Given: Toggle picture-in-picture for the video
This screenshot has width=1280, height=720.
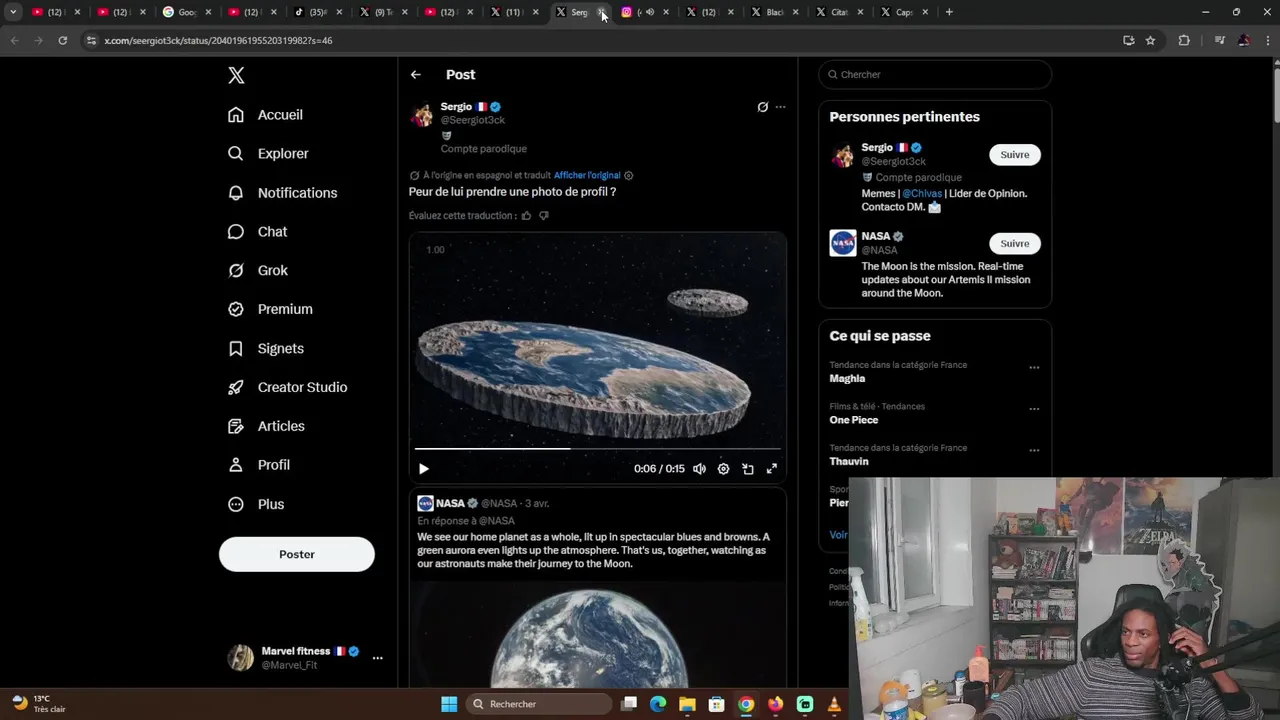Looking at the screenshot, I should coord(748,469).
